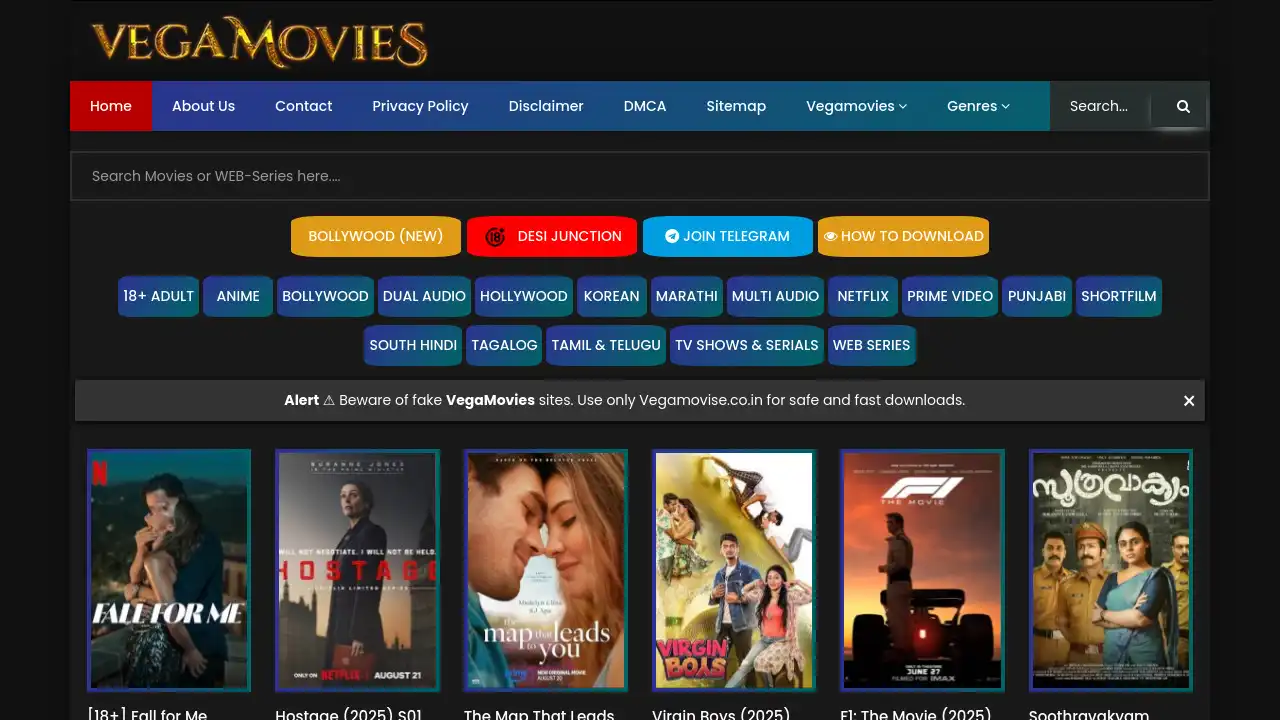The image size is (1280, 720).
Task: Select the Tagalog category
Action: [504, 345]
